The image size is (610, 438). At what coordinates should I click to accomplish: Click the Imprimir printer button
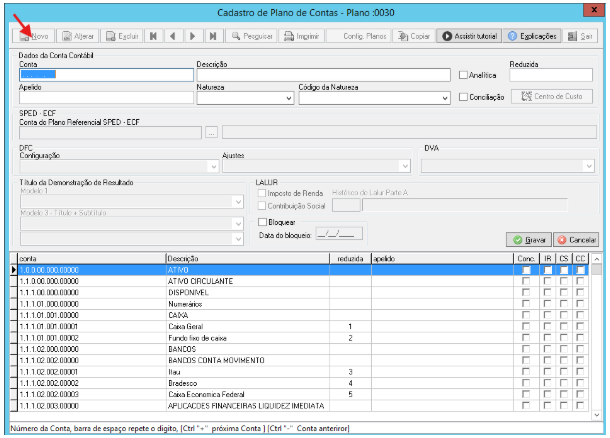(302, 36)
